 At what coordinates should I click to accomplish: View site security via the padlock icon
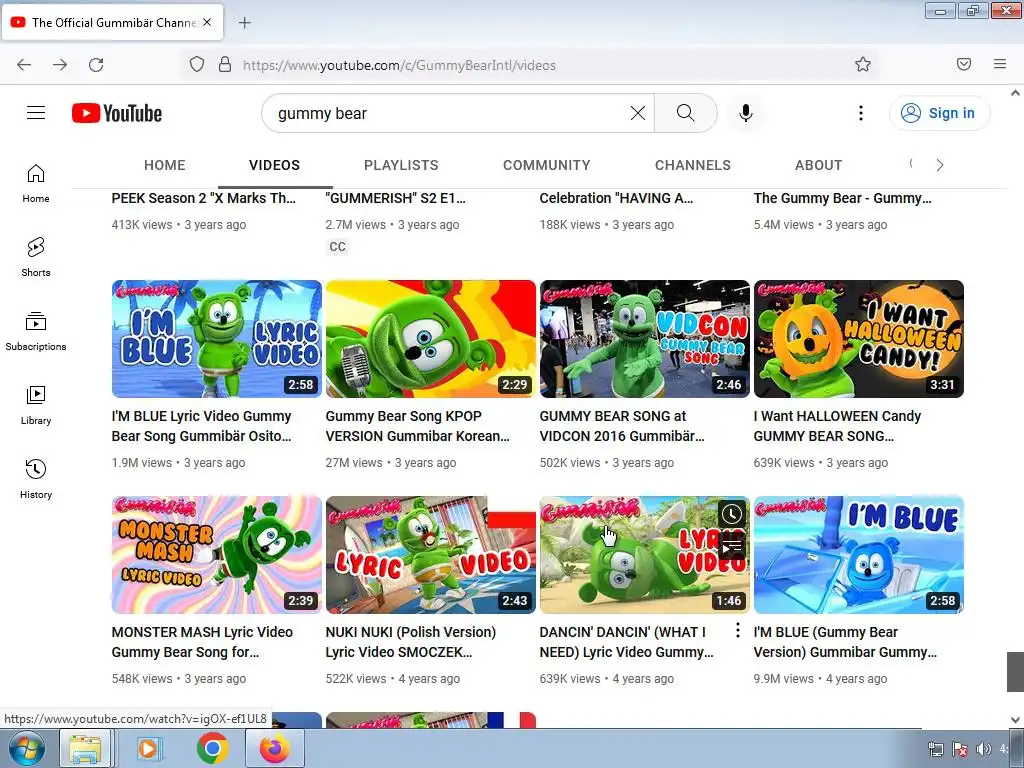(x=225, y=65)
